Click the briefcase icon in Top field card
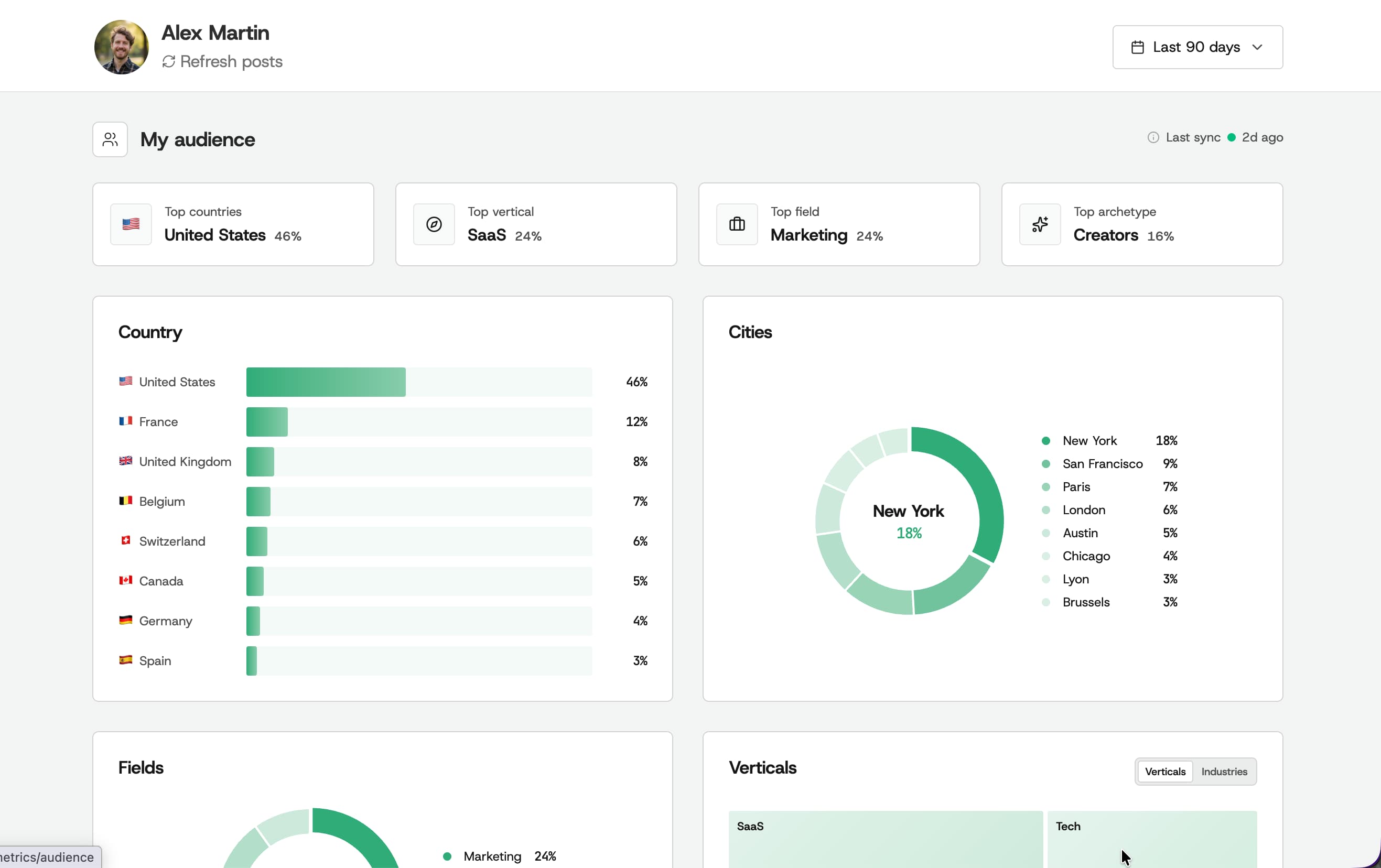The width and height of the screenshot is (1381, 868). pyautogui.click(x=737, y=224)
